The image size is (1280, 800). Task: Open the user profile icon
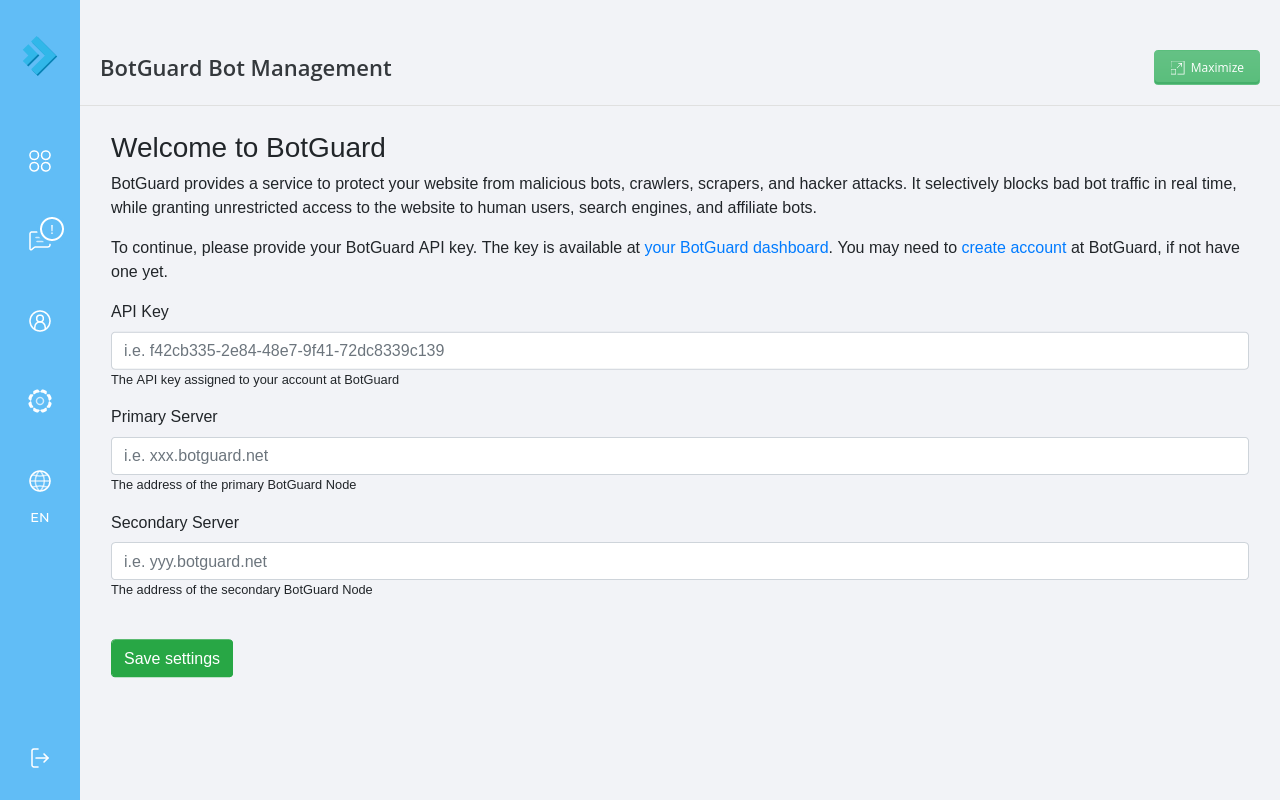click(40, 321)
